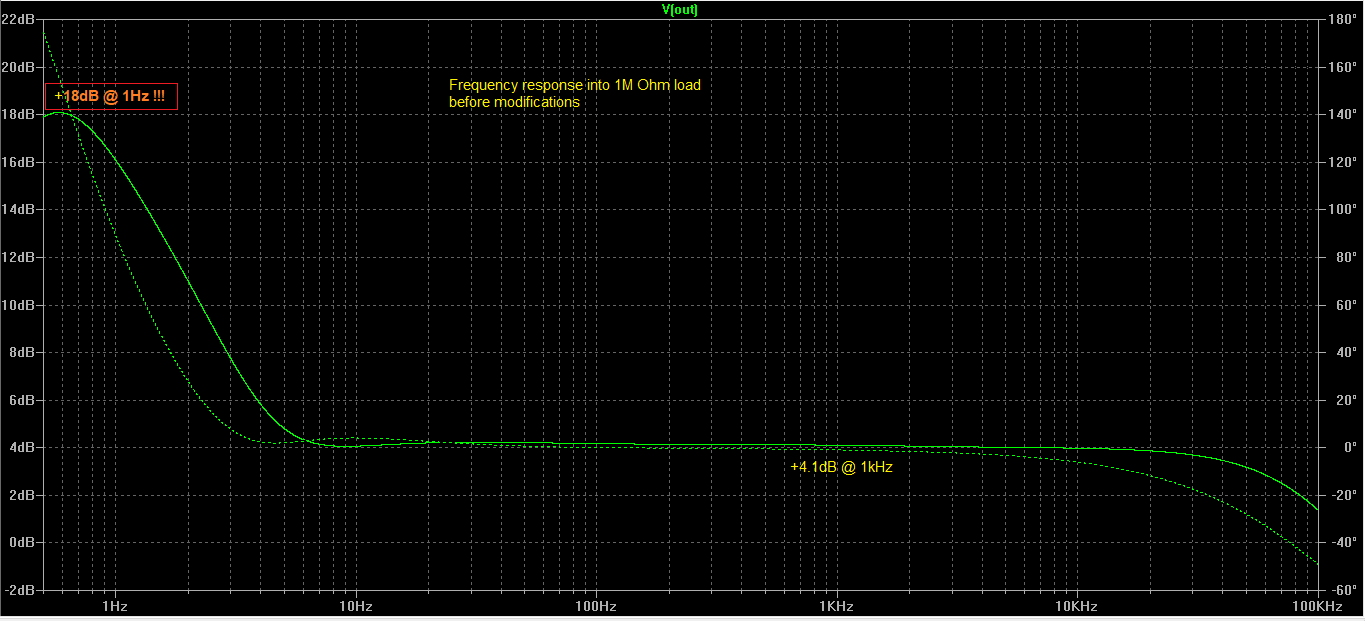Click the 120° phase axis label
Screen dimensions: 1365x621
pyautogui.click(x=1344, y=162)
